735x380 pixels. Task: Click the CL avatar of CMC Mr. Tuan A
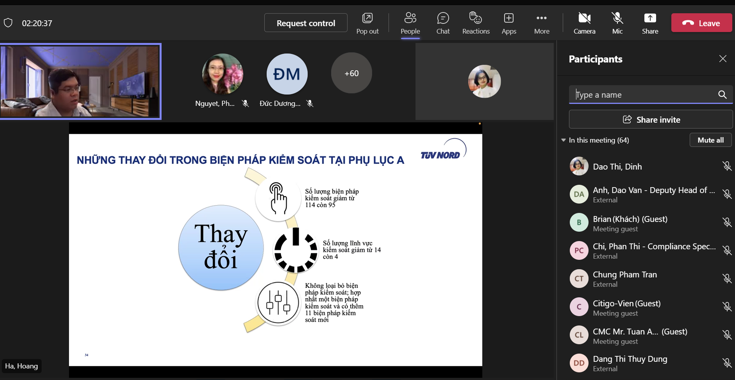[579, 335]
